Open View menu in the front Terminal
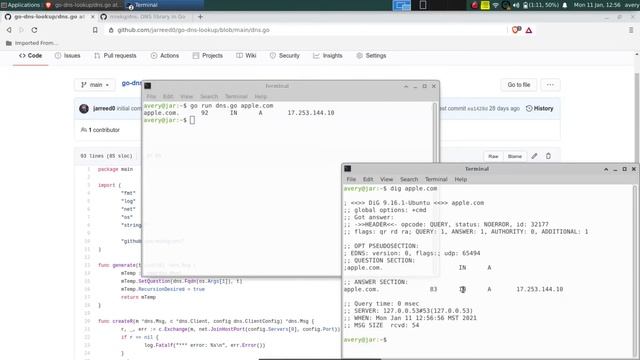 point(387,179)
